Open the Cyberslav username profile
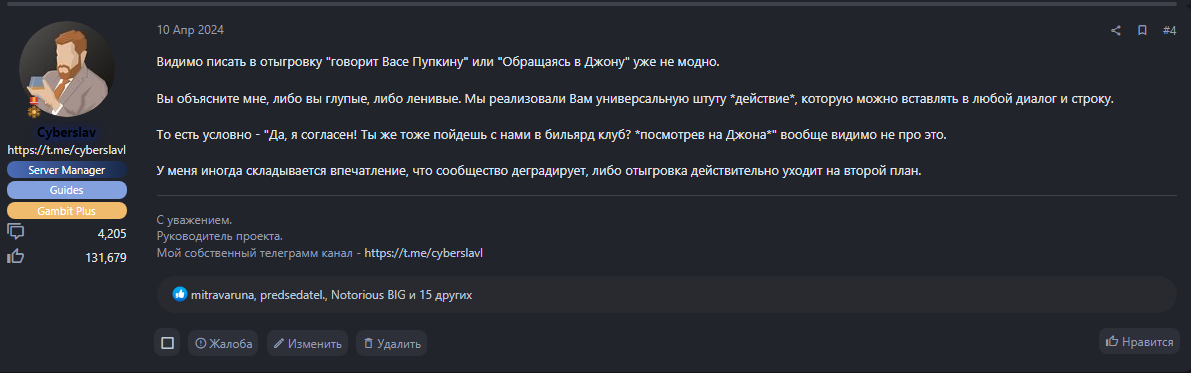 pyautogui.click(x=67, y=132)
